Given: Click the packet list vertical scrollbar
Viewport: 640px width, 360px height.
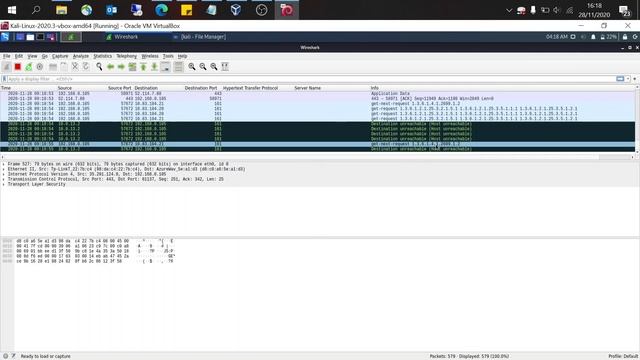Looking at the screenshot, I should (x=637, y=120).
